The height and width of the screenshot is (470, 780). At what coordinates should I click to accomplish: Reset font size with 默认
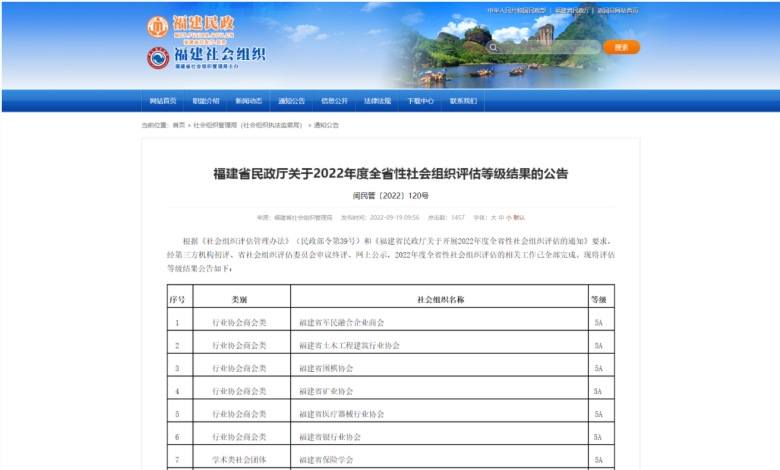click(x=519, y=216)
